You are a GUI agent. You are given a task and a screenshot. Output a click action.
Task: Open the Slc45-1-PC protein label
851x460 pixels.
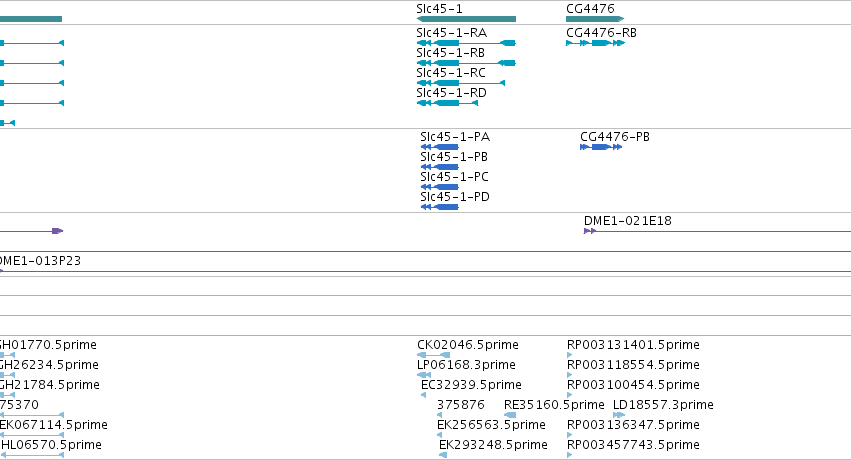[454, 177]
